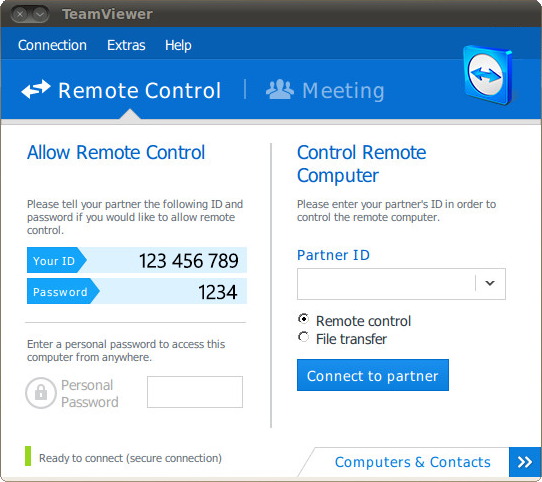Open the Partner ID dropdown arrow

click(x=490, y=283)
